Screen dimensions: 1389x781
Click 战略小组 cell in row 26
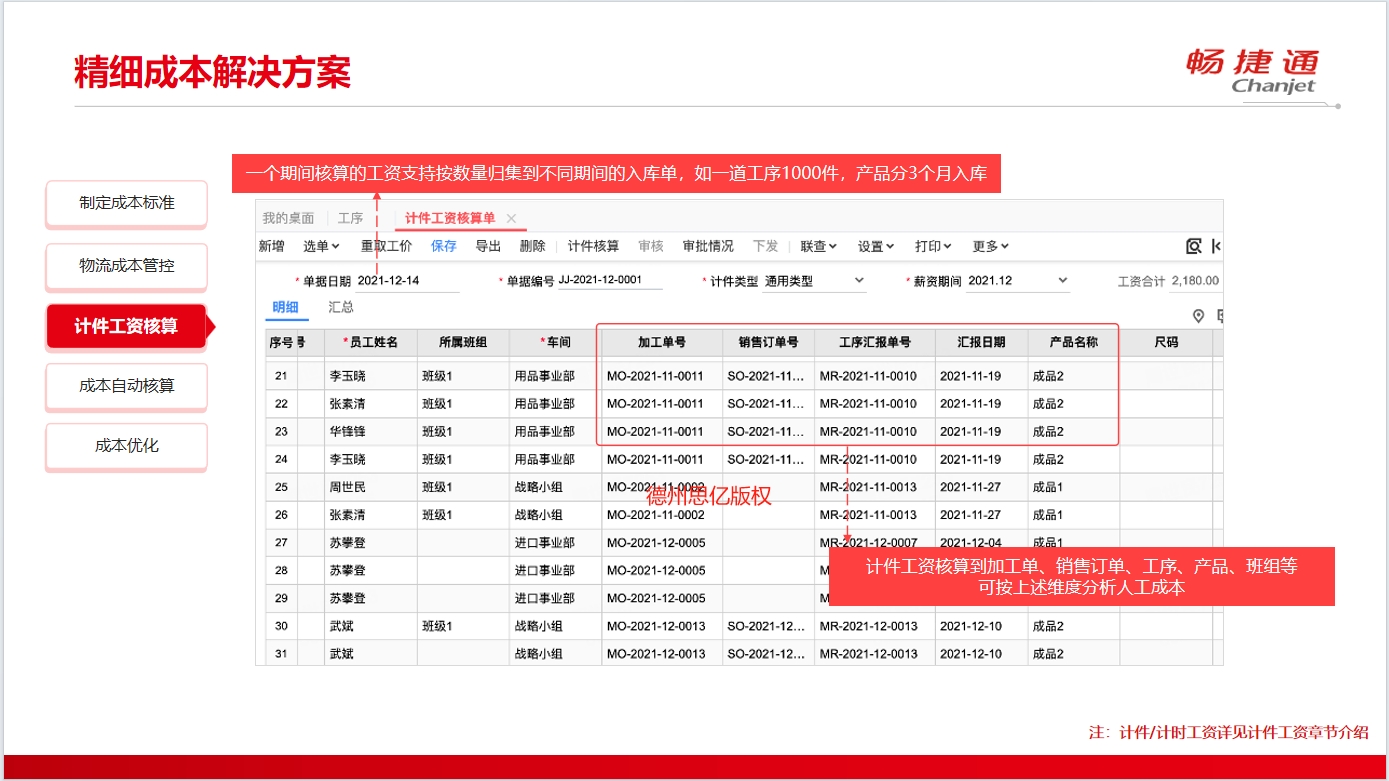coord(539,515)
